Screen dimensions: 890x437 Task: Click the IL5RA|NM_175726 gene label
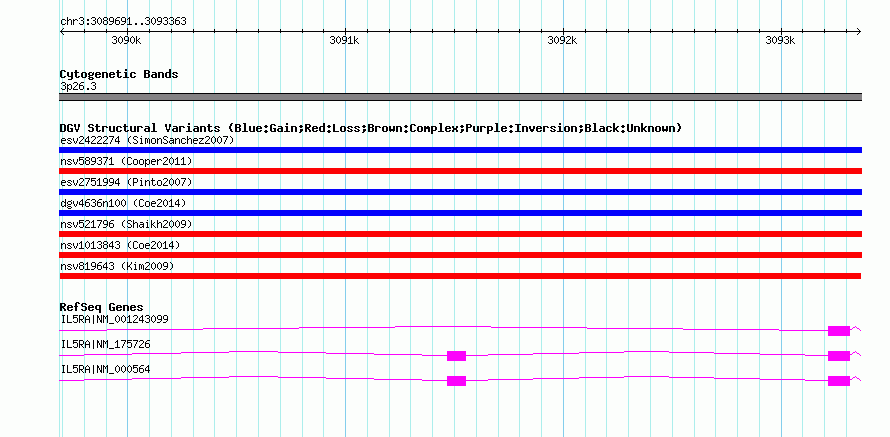tap(105, 344)
